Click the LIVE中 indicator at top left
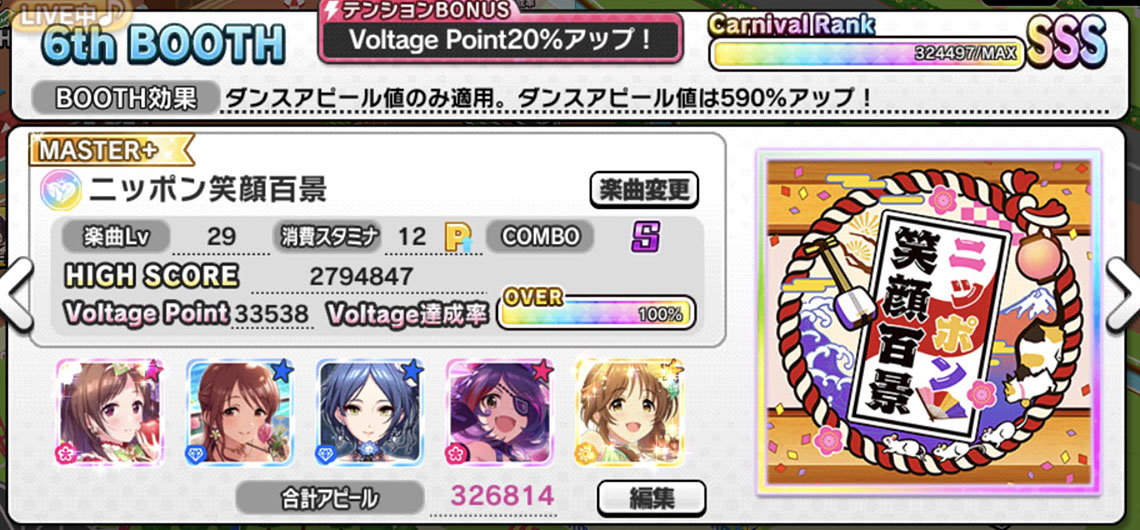This screenshot has width=1140, height=530. coord(67,16)
